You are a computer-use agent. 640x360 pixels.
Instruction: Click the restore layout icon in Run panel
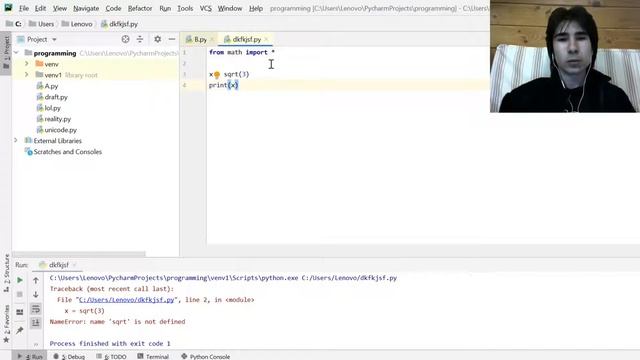[x=20, y=312]
